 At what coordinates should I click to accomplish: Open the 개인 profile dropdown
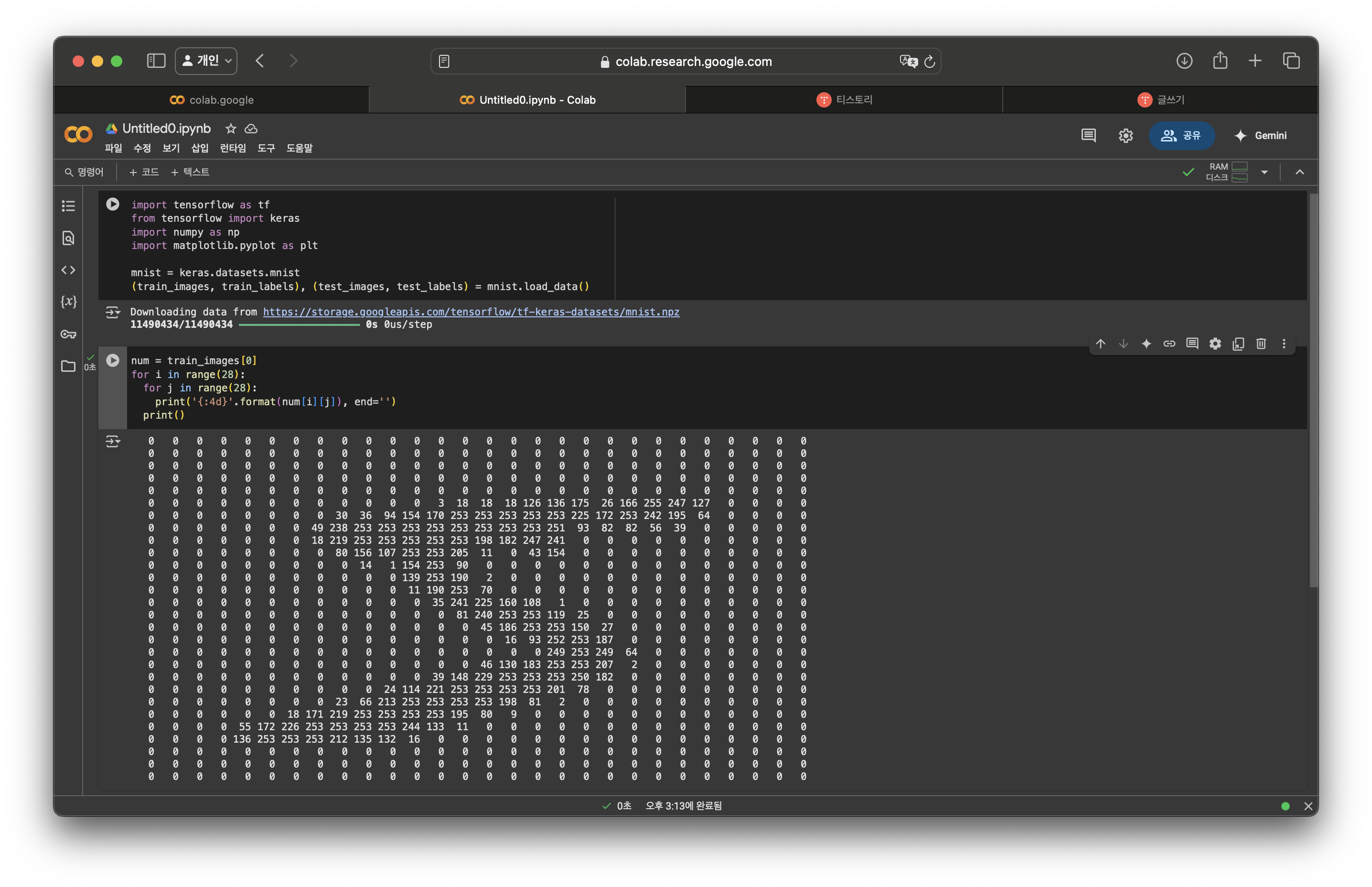[206, 61]
